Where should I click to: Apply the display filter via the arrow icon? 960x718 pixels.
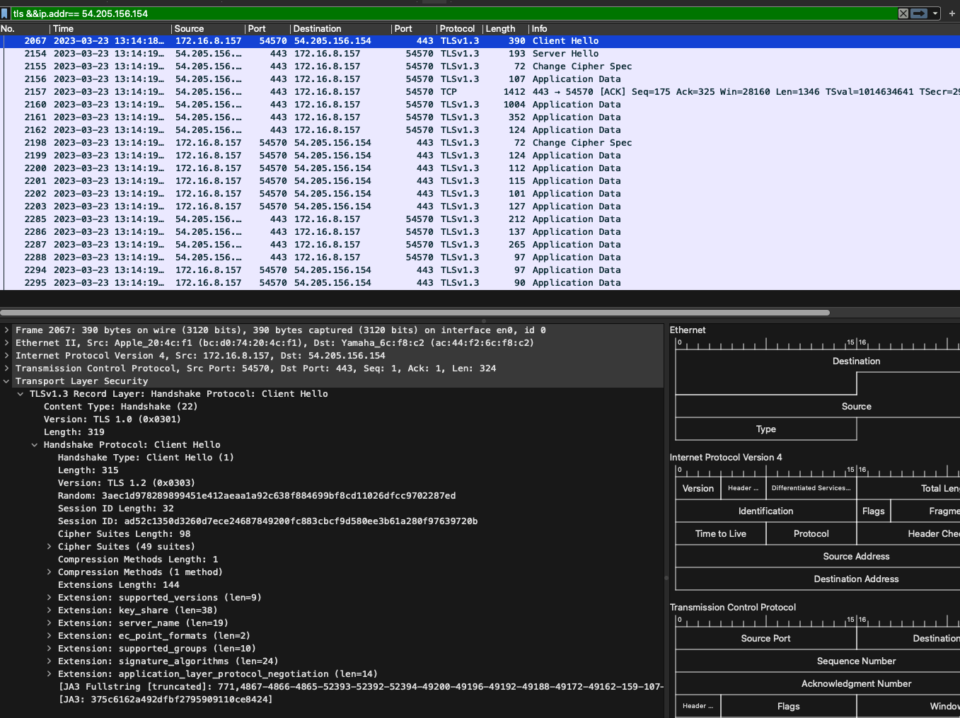point(918,13)
